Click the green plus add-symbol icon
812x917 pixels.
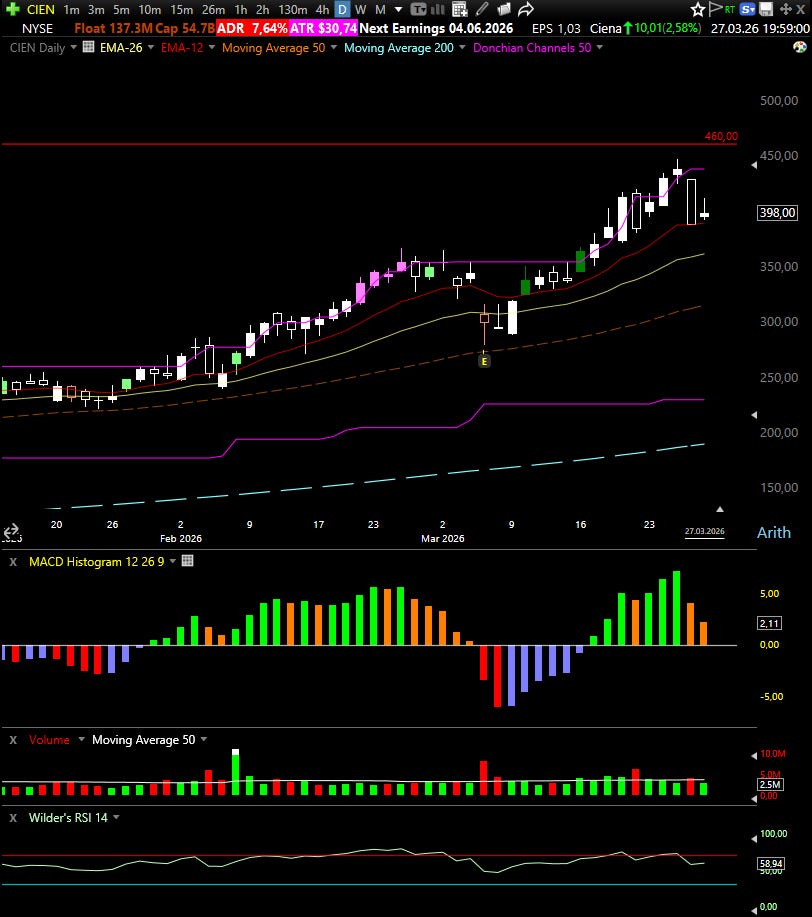pos(12,9)
